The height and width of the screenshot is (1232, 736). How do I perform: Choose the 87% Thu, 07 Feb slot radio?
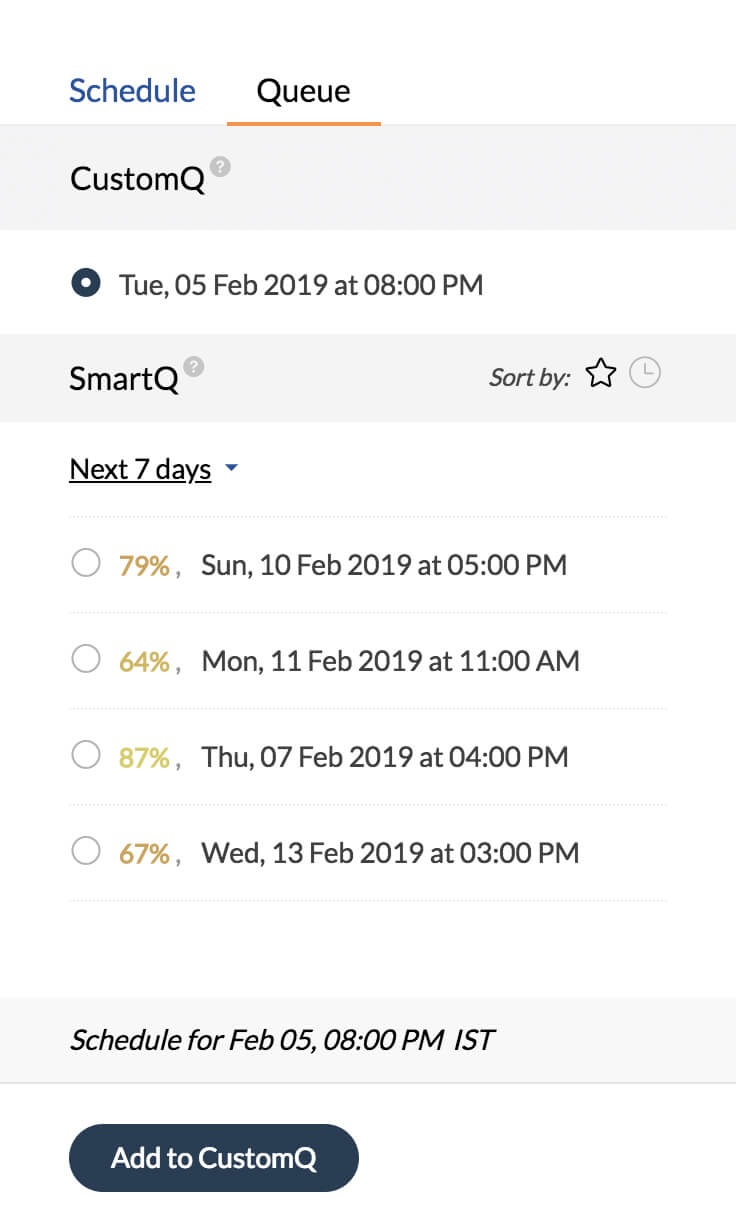click(x=86, y=756)
